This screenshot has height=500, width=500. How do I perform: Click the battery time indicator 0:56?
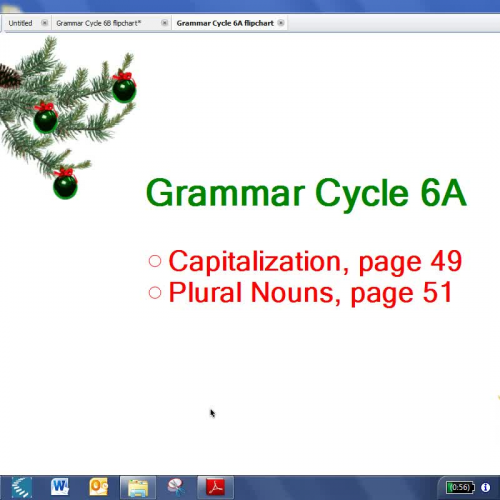(460, 488)
